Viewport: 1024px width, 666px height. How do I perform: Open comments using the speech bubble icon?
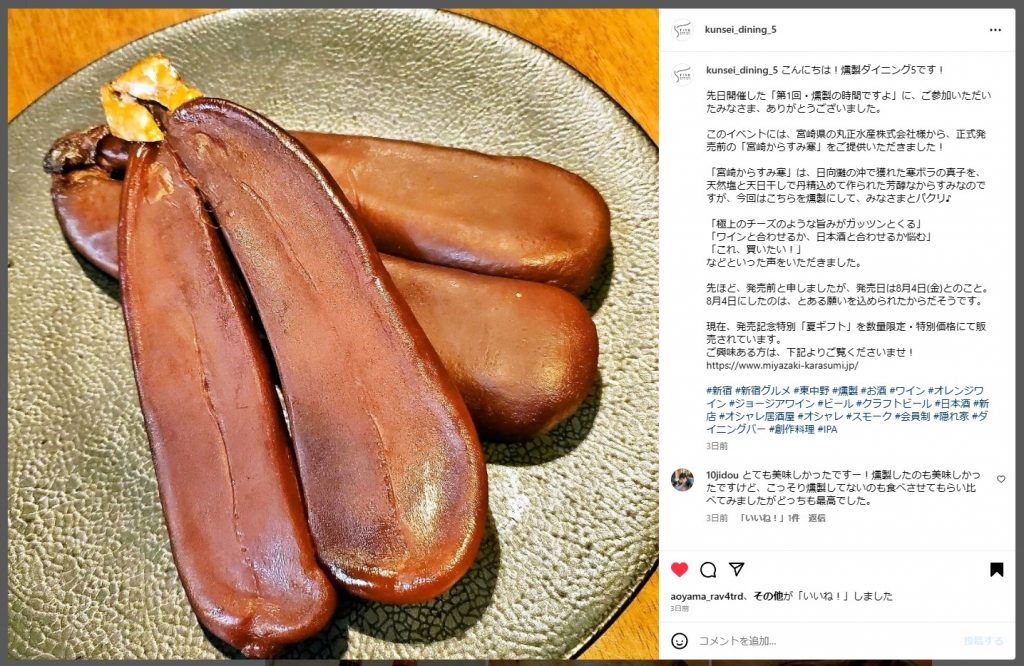[x=708, y=570]
